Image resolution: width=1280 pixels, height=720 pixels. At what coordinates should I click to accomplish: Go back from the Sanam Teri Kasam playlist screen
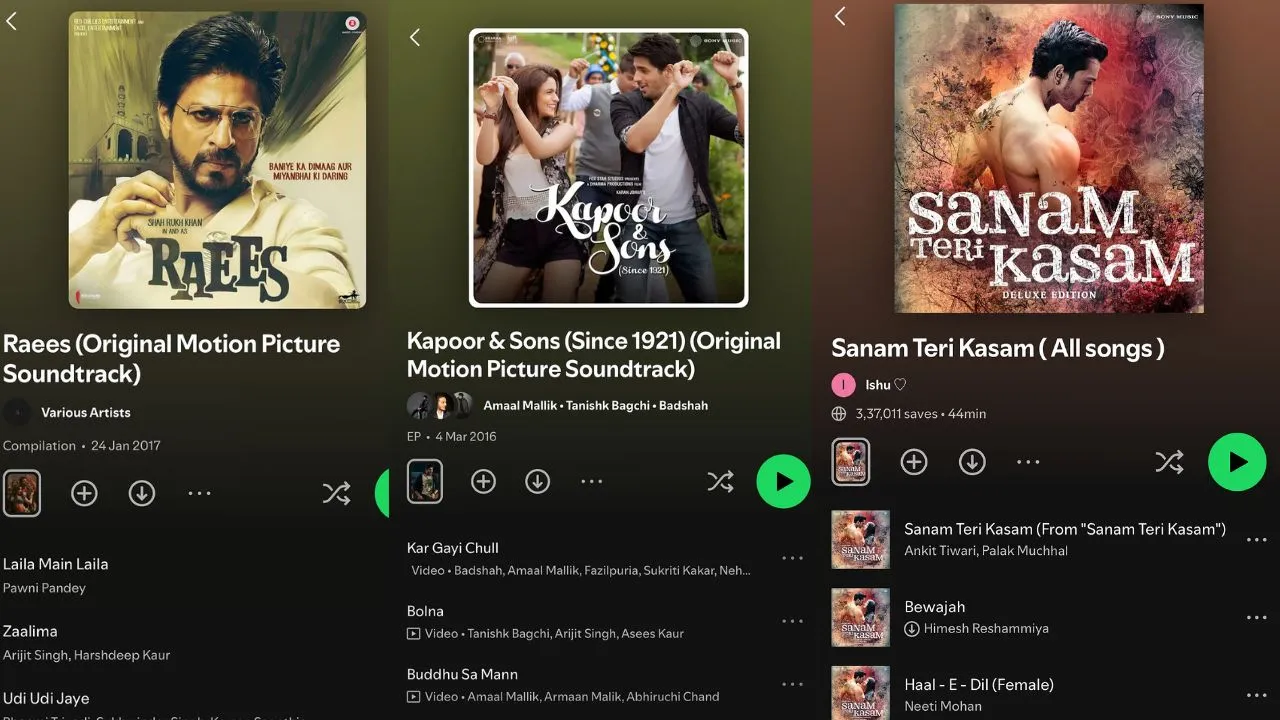(840, 16)
